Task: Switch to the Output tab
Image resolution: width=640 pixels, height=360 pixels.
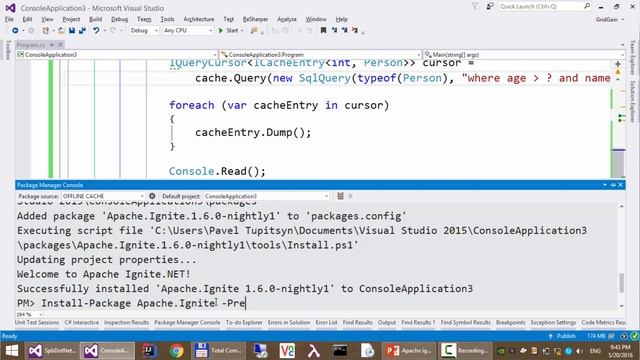Action: click(x=387, y=322)
